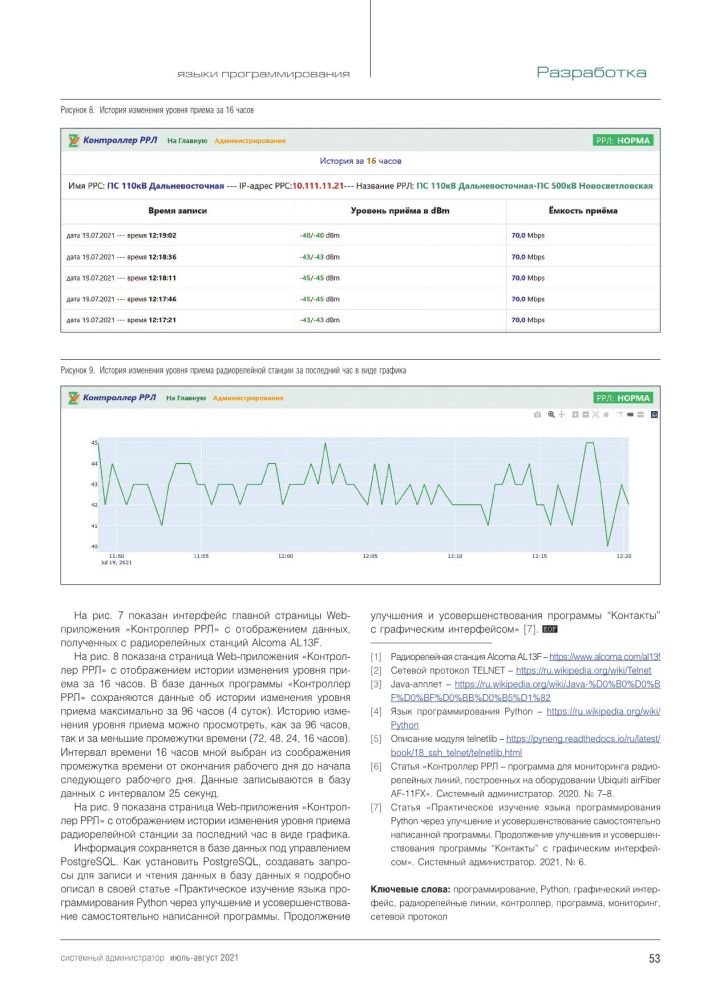Open the Wikipedia Java applet link in reference 3

(526, 691)
